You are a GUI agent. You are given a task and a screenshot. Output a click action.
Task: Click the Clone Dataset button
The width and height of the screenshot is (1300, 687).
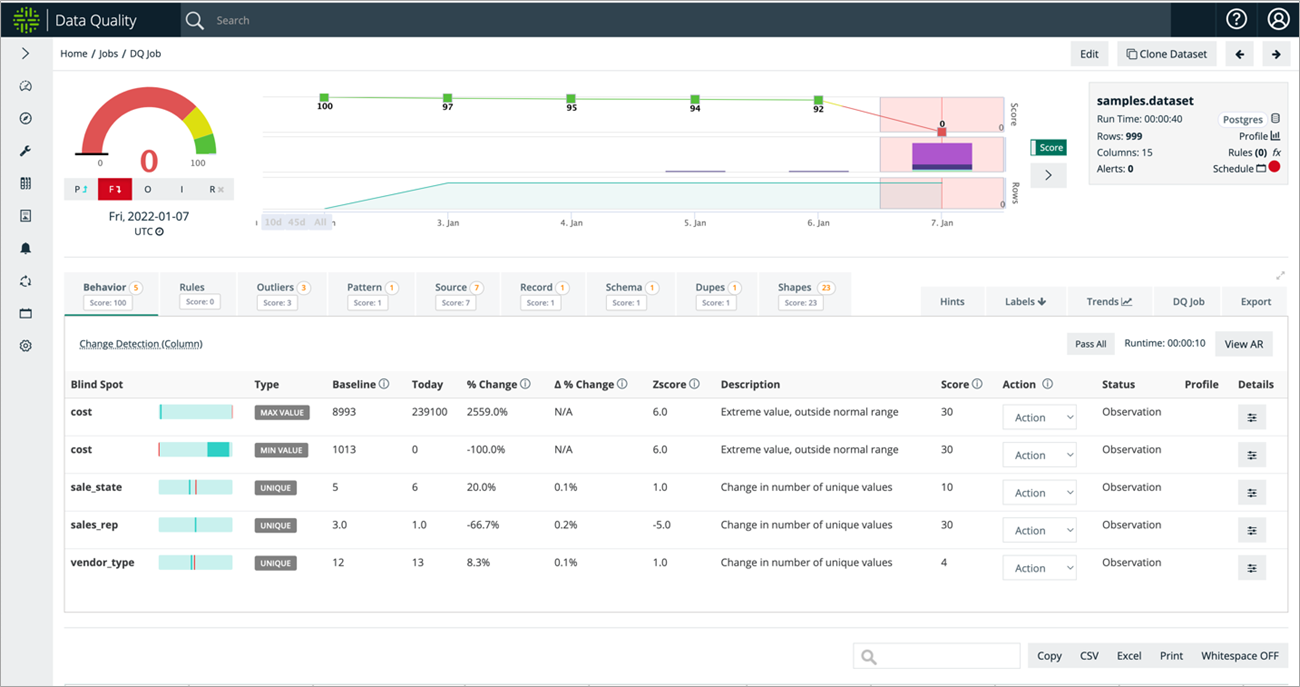1166,54
